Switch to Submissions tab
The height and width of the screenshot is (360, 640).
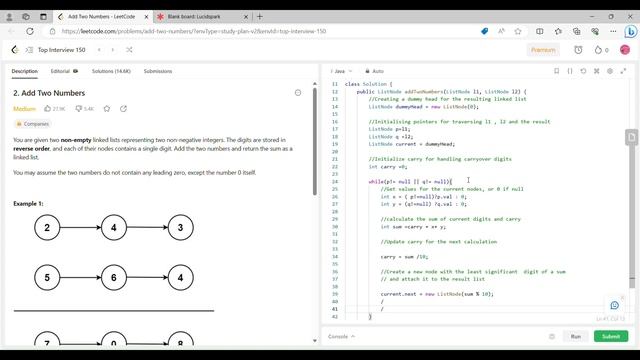(x=158, y=71)
